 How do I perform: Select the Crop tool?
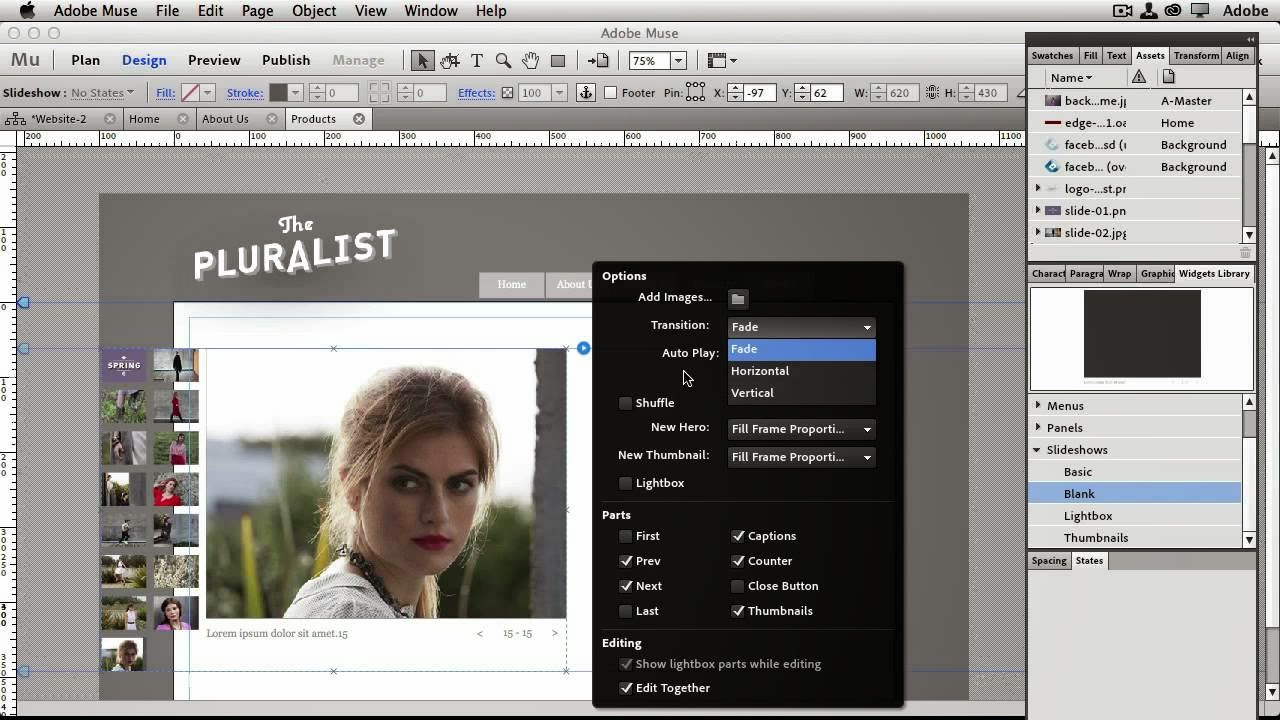point(450,61)
